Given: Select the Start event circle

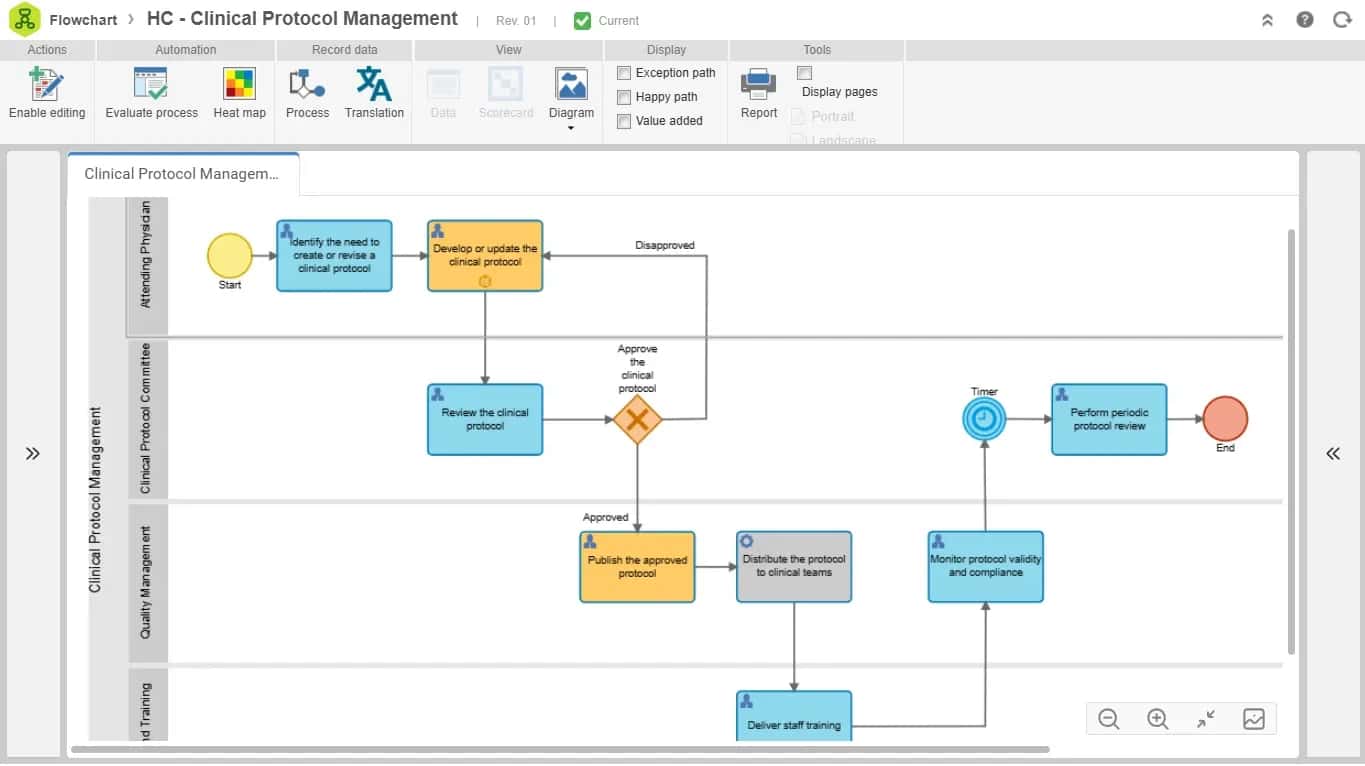Looking at the screenshot, I should [230, 256].
